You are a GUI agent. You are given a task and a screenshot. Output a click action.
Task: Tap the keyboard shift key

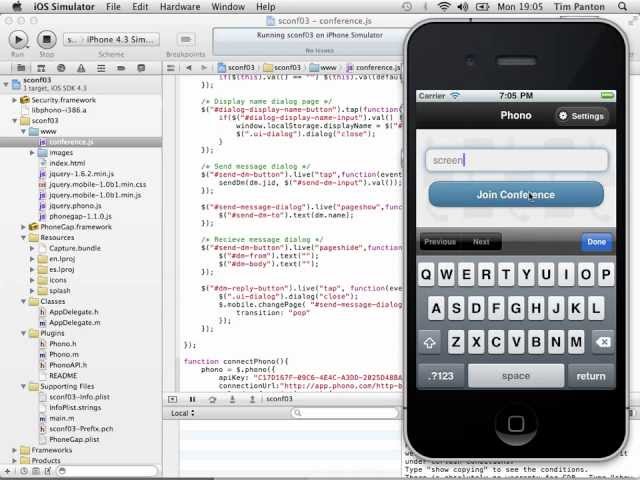[x=429, y=342]
